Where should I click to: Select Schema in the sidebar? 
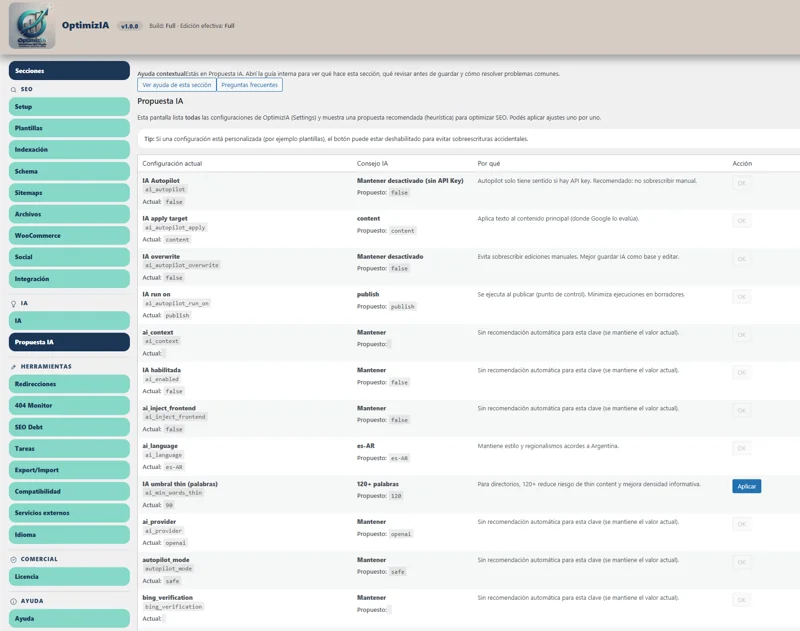tap(69, 171)
